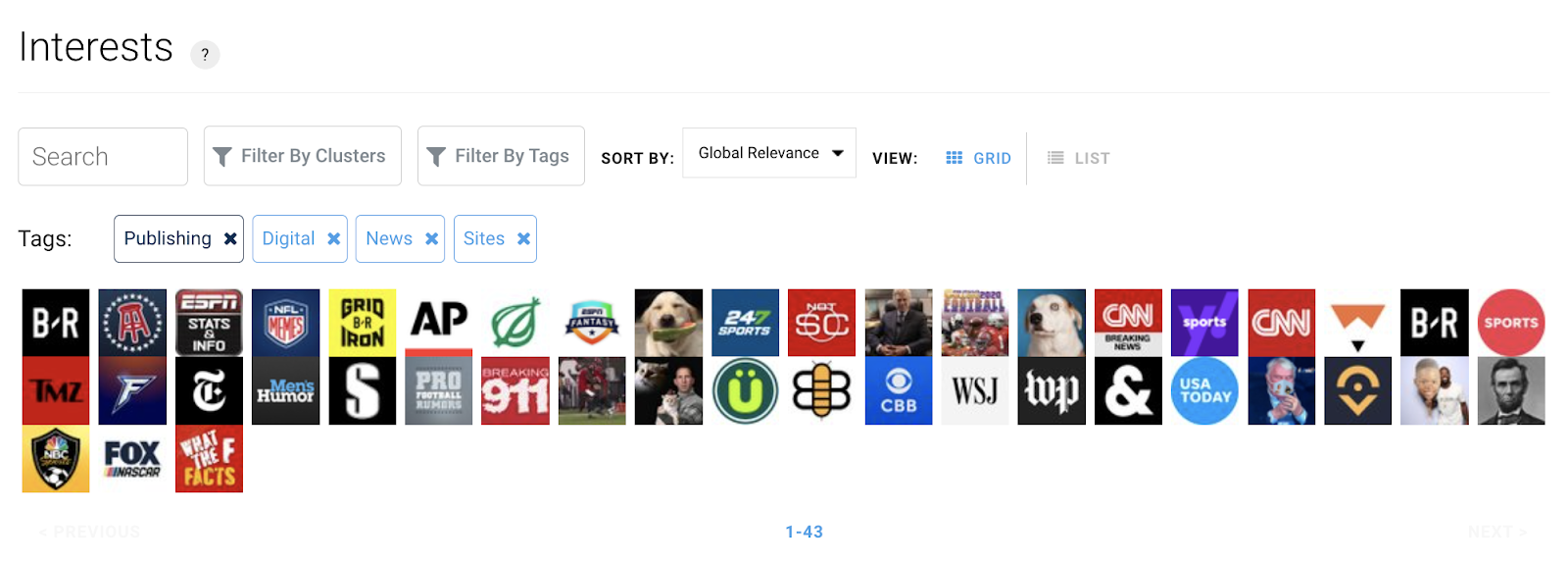Open Filter By Tags
Screen dimensions: 1568x562
click(501, 156)
